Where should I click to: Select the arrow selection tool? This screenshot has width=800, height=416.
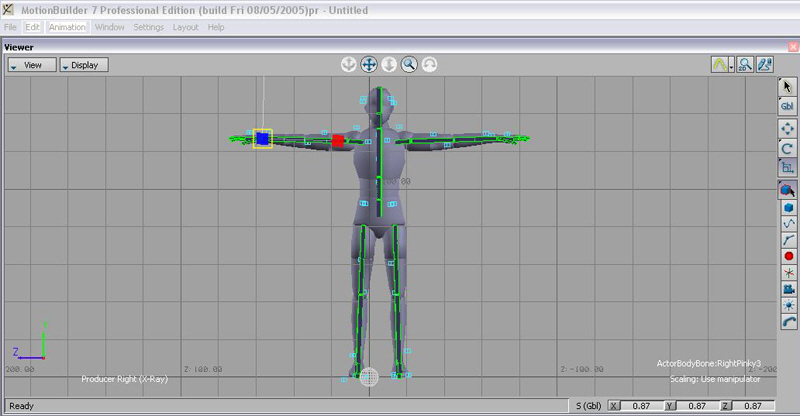point(787,87)
